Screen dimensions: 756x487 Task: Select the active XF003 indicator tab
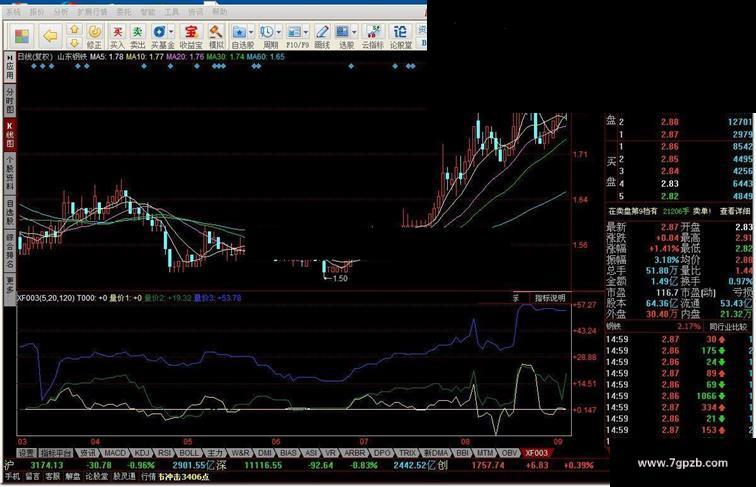pyautogui.click(x=537, y=453)
